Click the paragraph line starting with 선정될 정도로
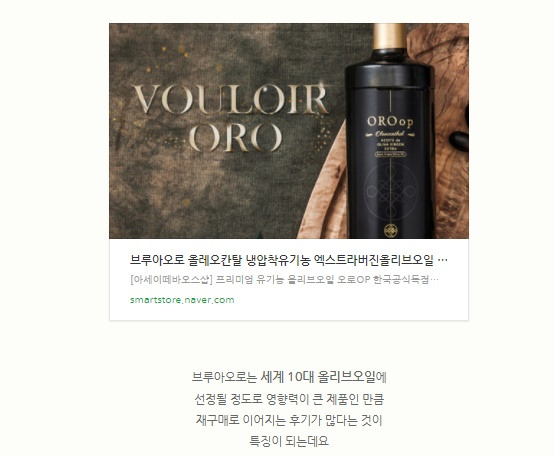 coord(289,399)
